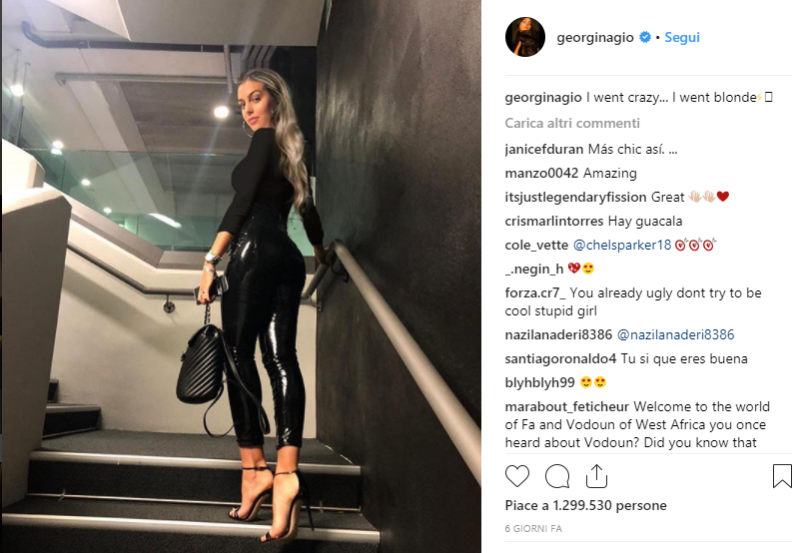Screen dimensions: 797x553
Task: Open georginagio's profile picture
Action: [525, 37]
